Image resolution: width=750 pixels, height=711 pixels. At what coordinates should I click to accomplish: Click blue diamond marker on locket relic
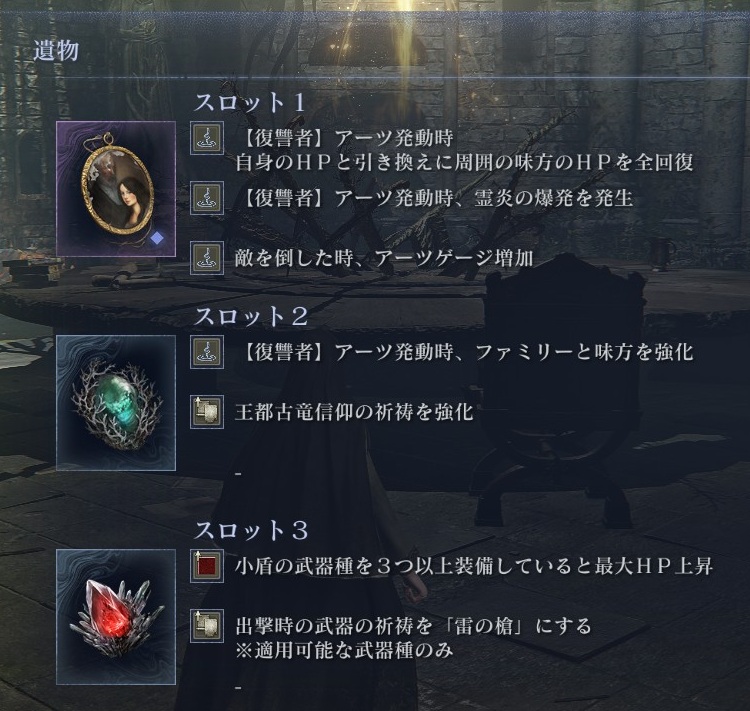(x=156, y=238)
